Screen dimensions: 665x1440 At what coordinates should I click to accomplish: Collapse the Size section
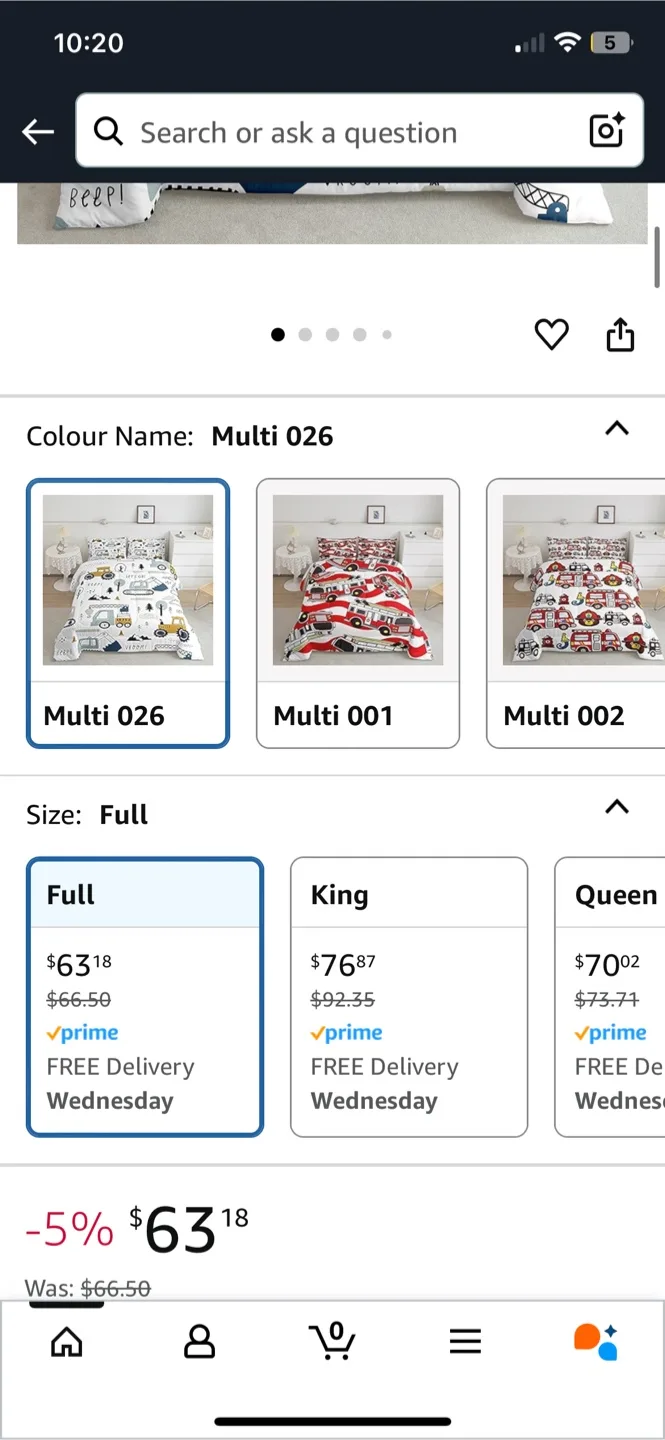click(x=617, y=807)
